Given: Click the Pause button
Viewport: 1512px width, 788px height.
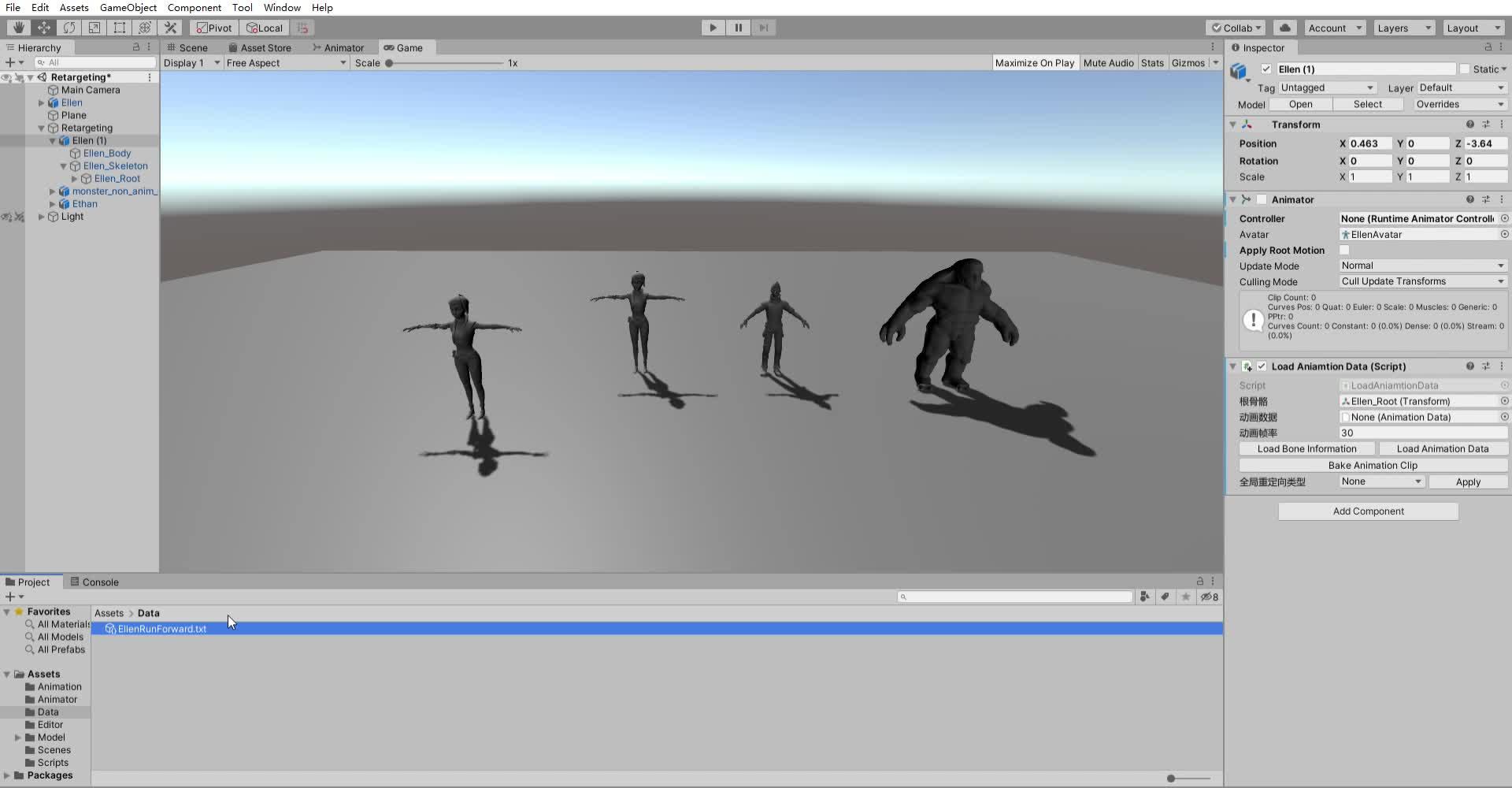Looking at the screenshot, I should pos(738,28).
